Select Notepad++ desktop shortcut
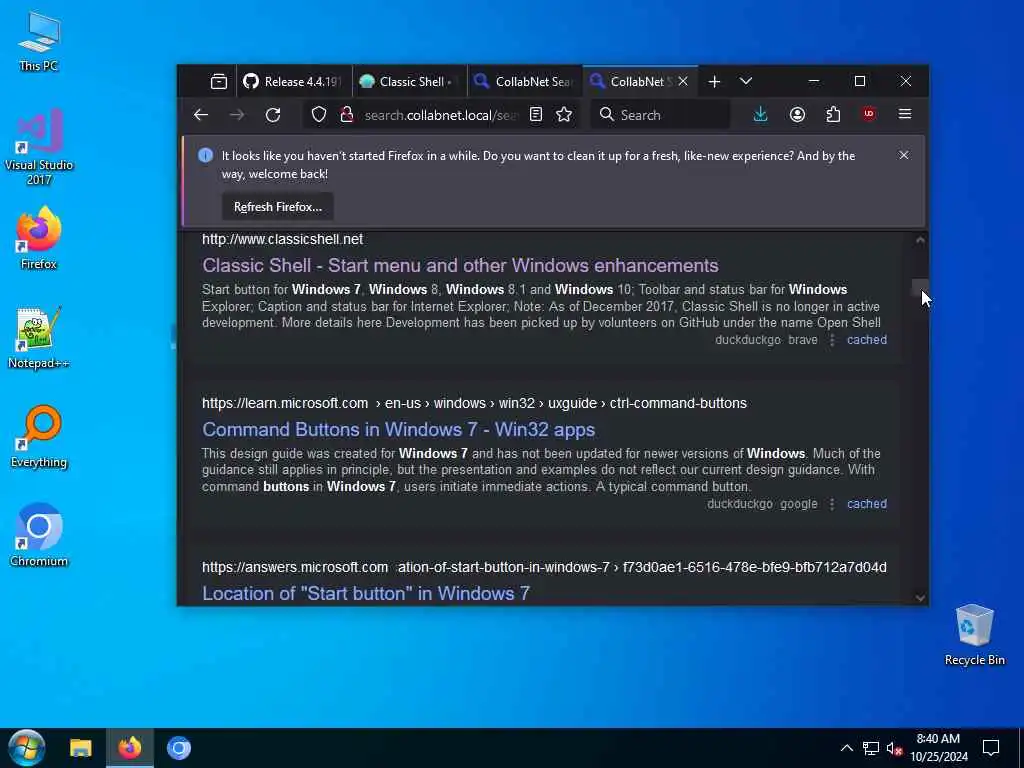The width and height of the screenshot is (1024, 768). coord(39,338)
